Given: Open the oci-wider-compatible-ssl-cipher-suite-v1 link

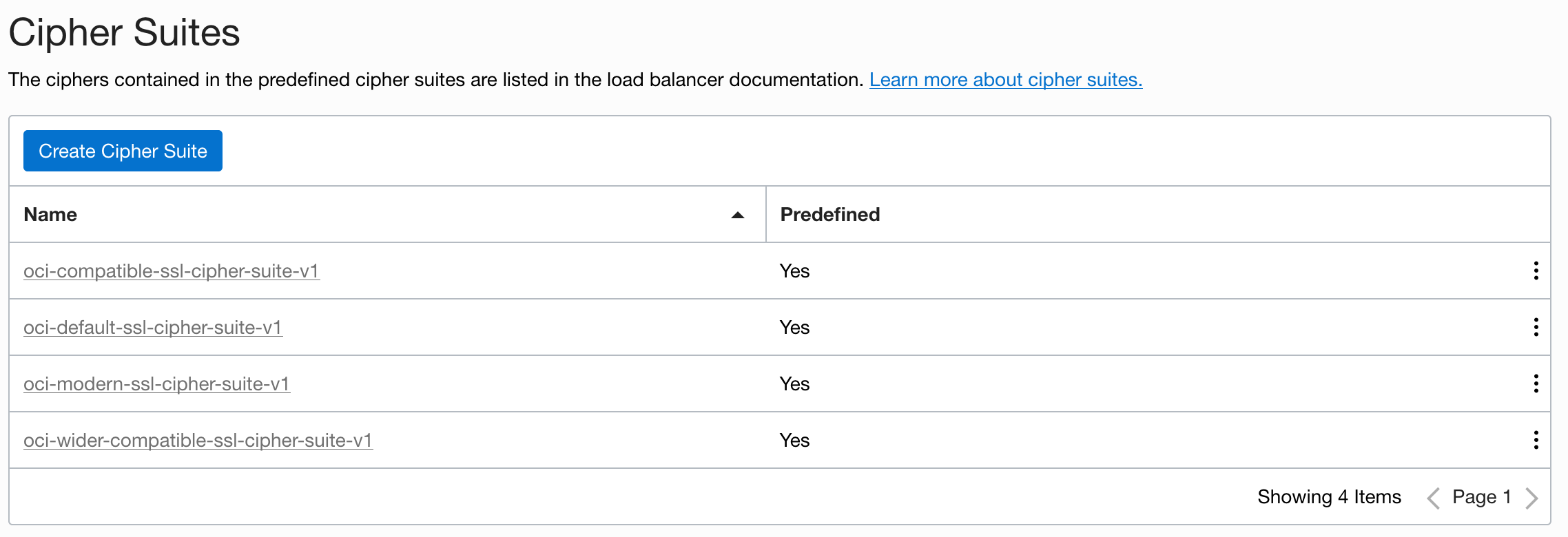Looking at the screenshot, I should click(x=198, y=441).
